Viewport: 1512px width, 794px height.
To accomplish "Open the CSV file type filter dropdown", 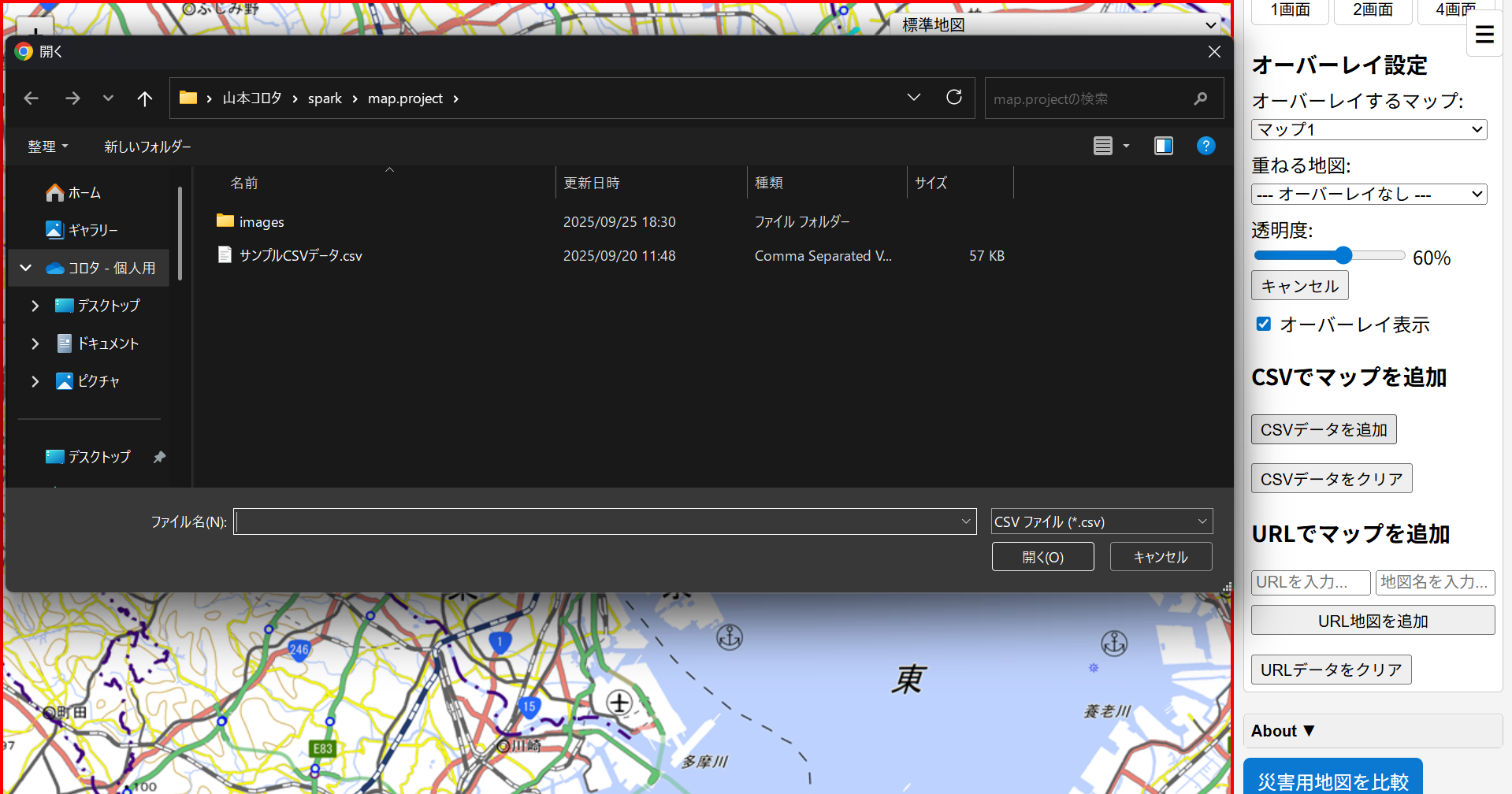I will (x=1101, y=521).
